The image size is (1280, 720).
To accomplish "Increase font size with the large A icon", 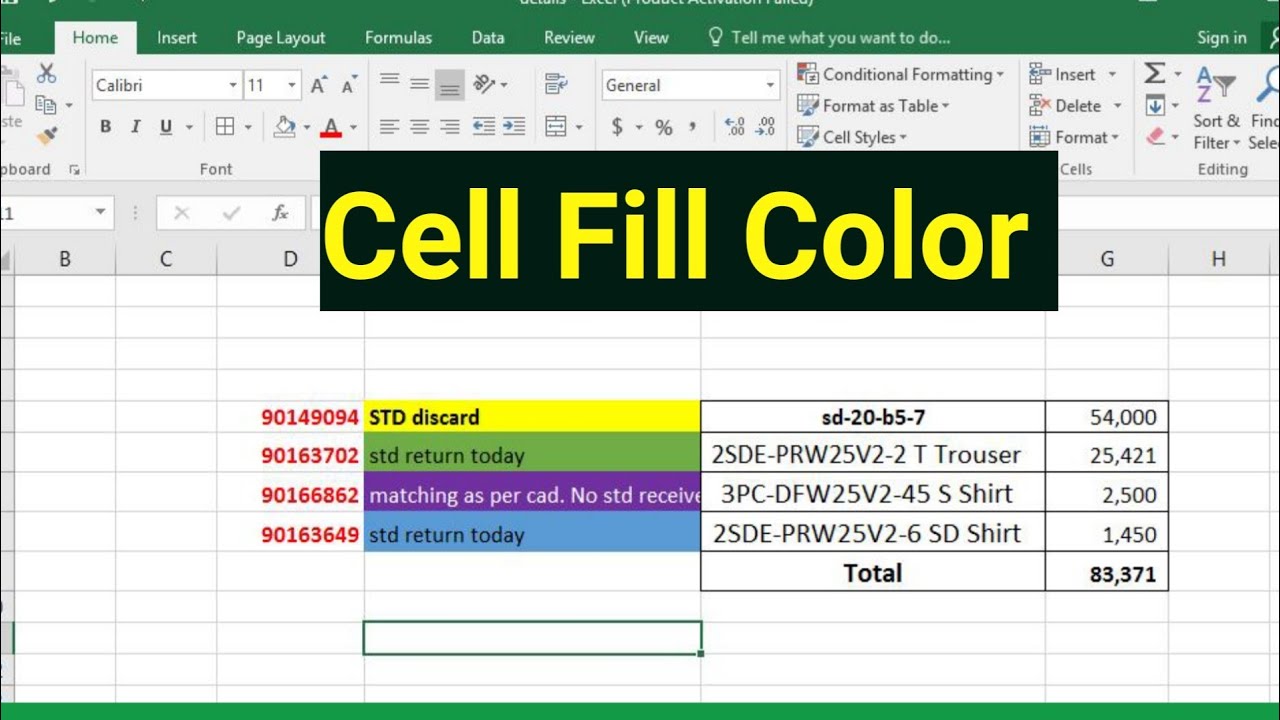I will pos(319,86).
